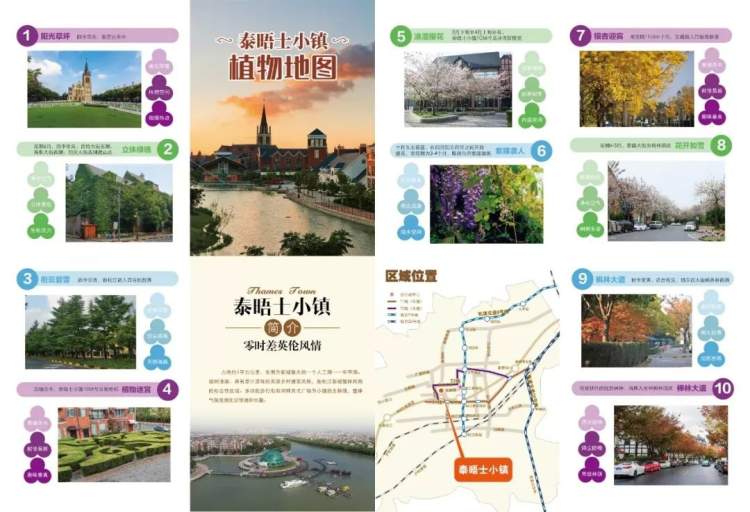Click the green number 8 circle badge

pyautogui.click(x=721, y=145)
